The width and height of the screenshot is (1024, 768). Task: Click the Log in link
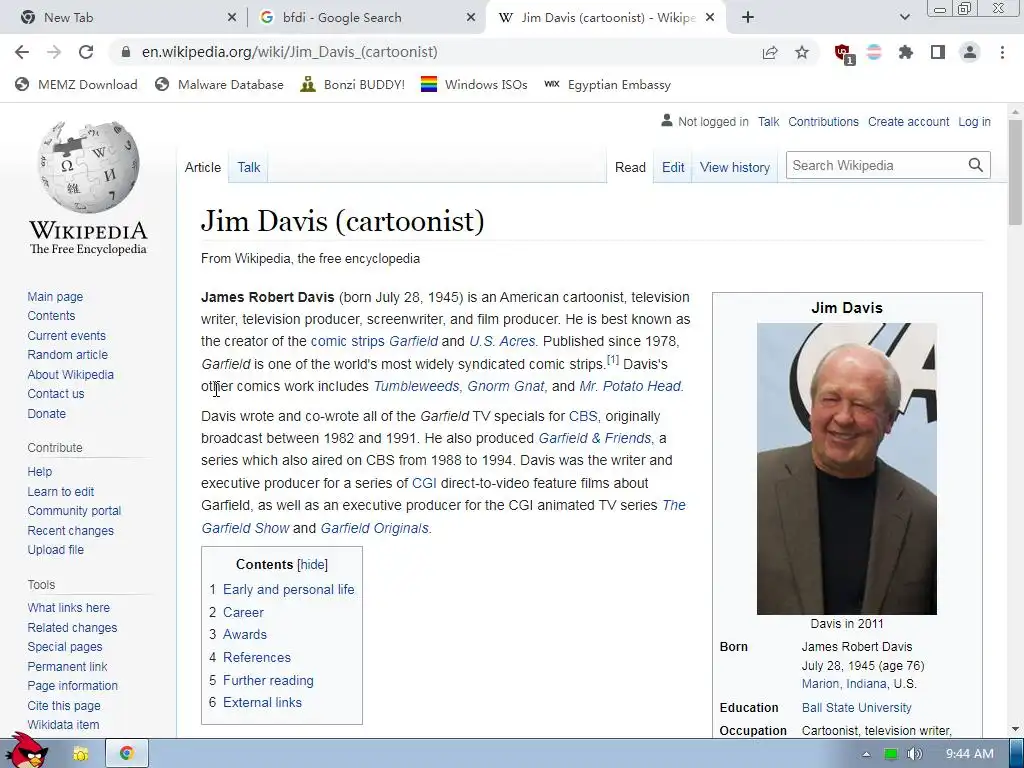(974, 121)
